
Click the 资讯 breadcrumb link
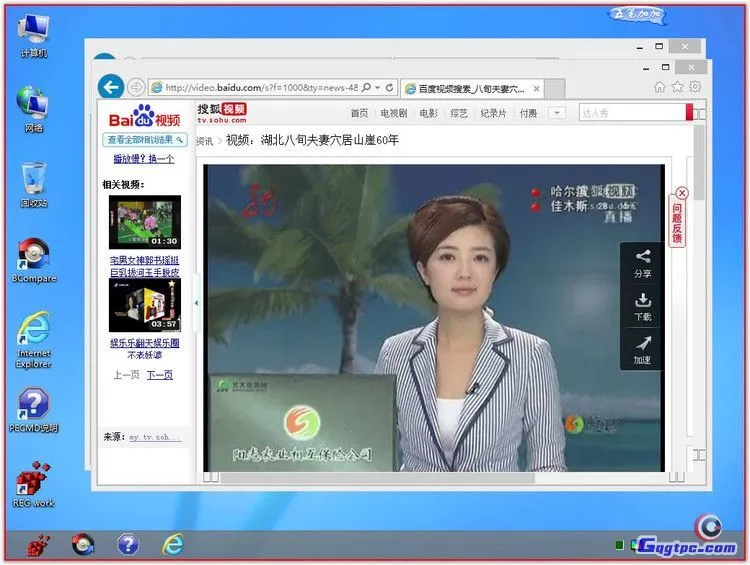click(205, 141)
